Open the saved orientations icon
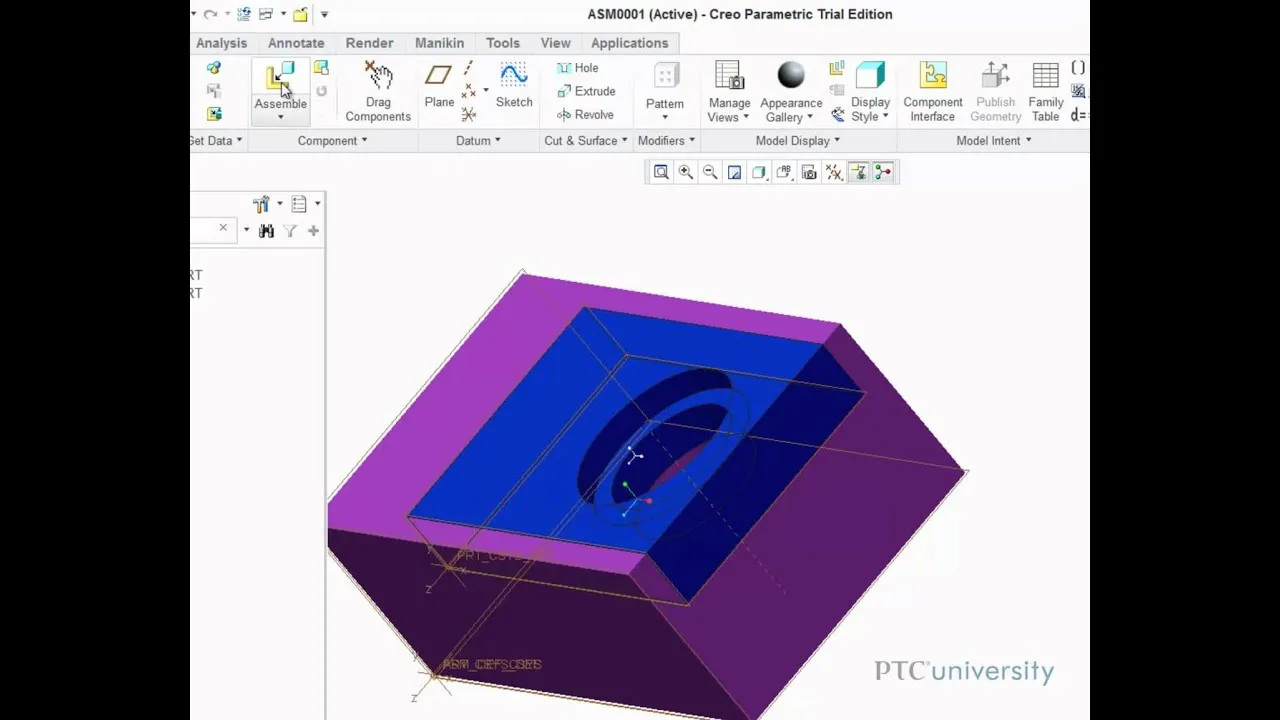 pos(784,172)
